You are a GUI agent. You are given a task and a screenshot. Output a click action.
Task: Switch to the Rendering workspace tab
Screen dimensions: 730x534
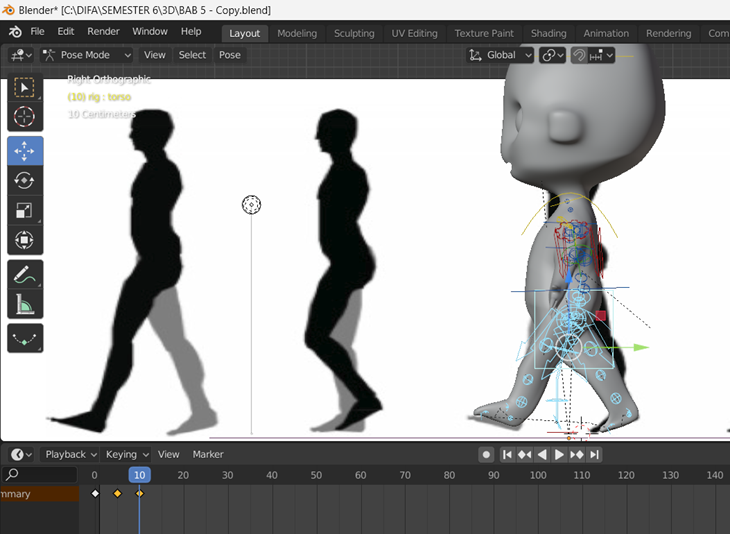tap(669, 34)
